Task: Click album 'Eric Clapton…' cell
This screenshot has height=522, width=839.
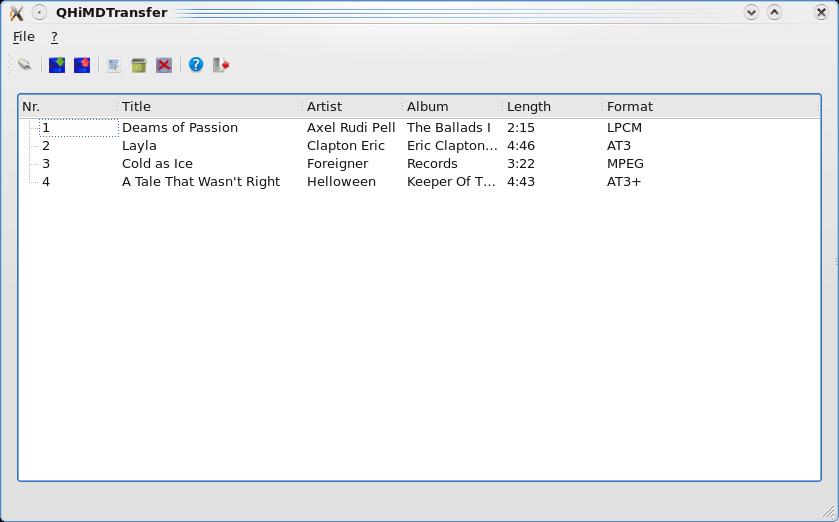Action: pos(452,146)
